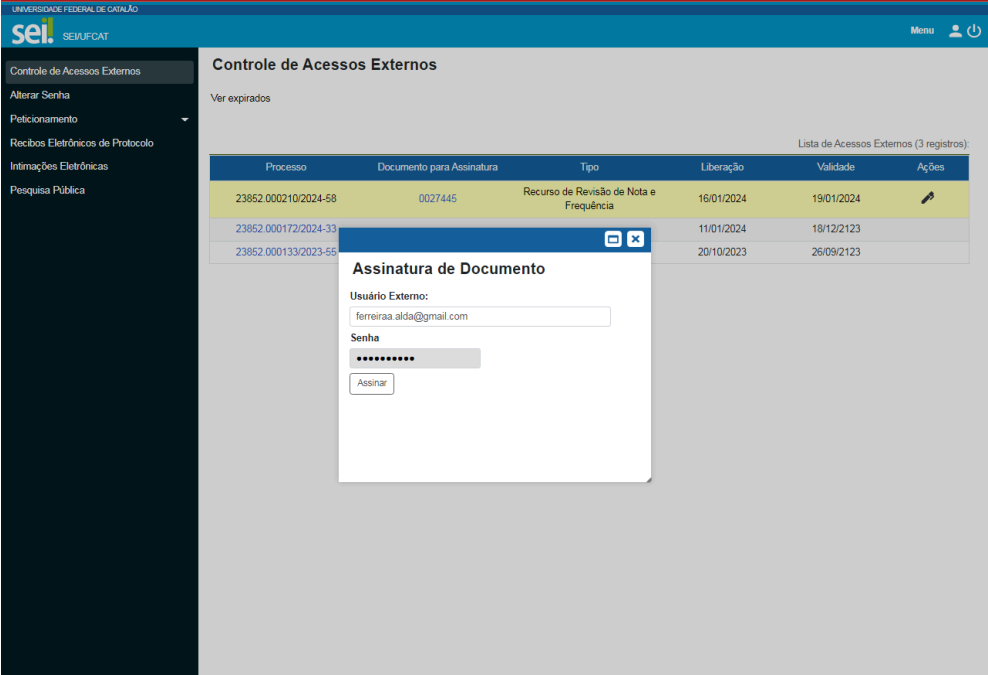Screen dimensions: 988x675
Task: Click the SEI/UFCAT label
Action: (x=86, y=37)
